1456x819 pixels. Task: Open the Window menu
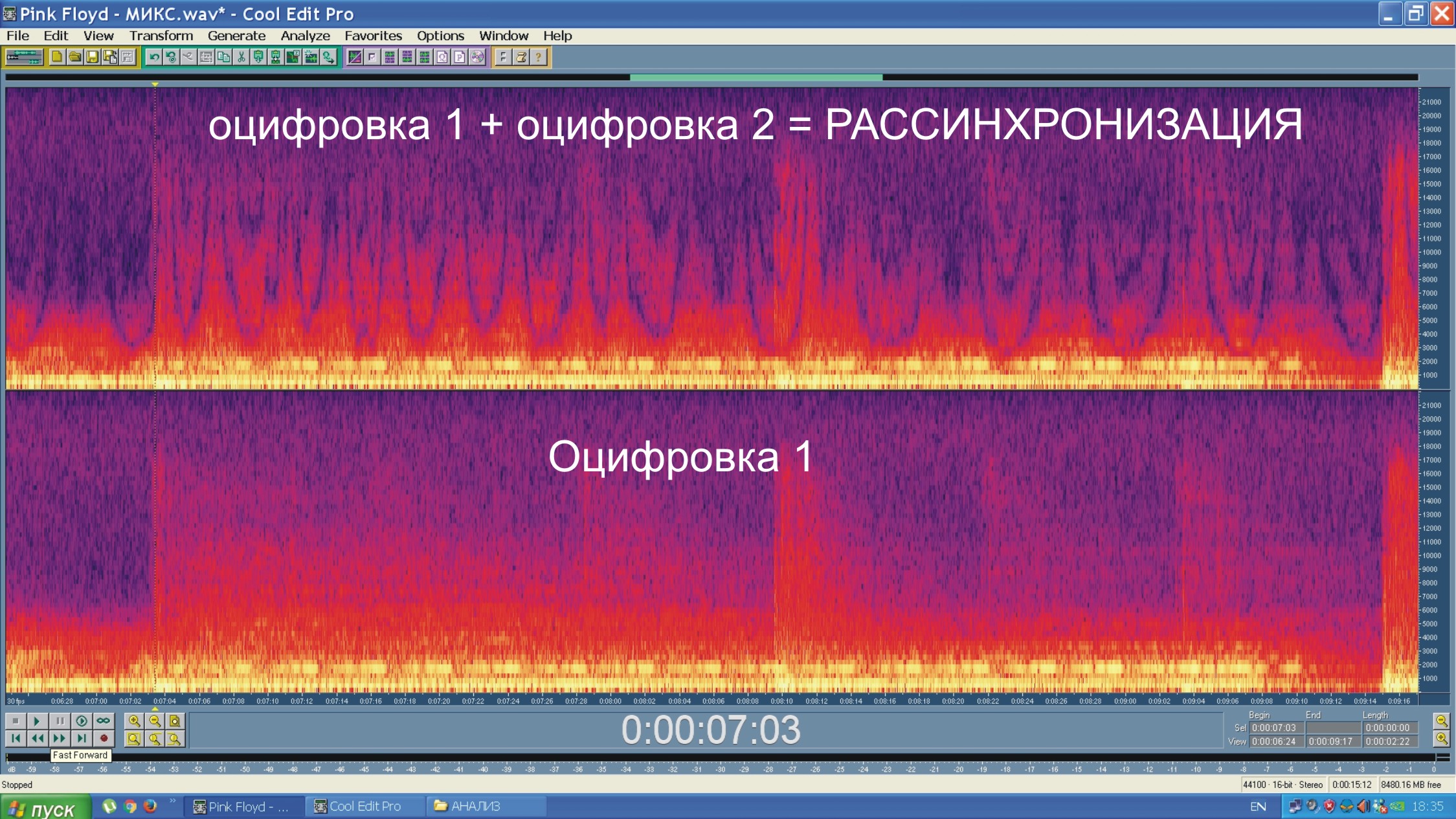[x=504, y=36]
